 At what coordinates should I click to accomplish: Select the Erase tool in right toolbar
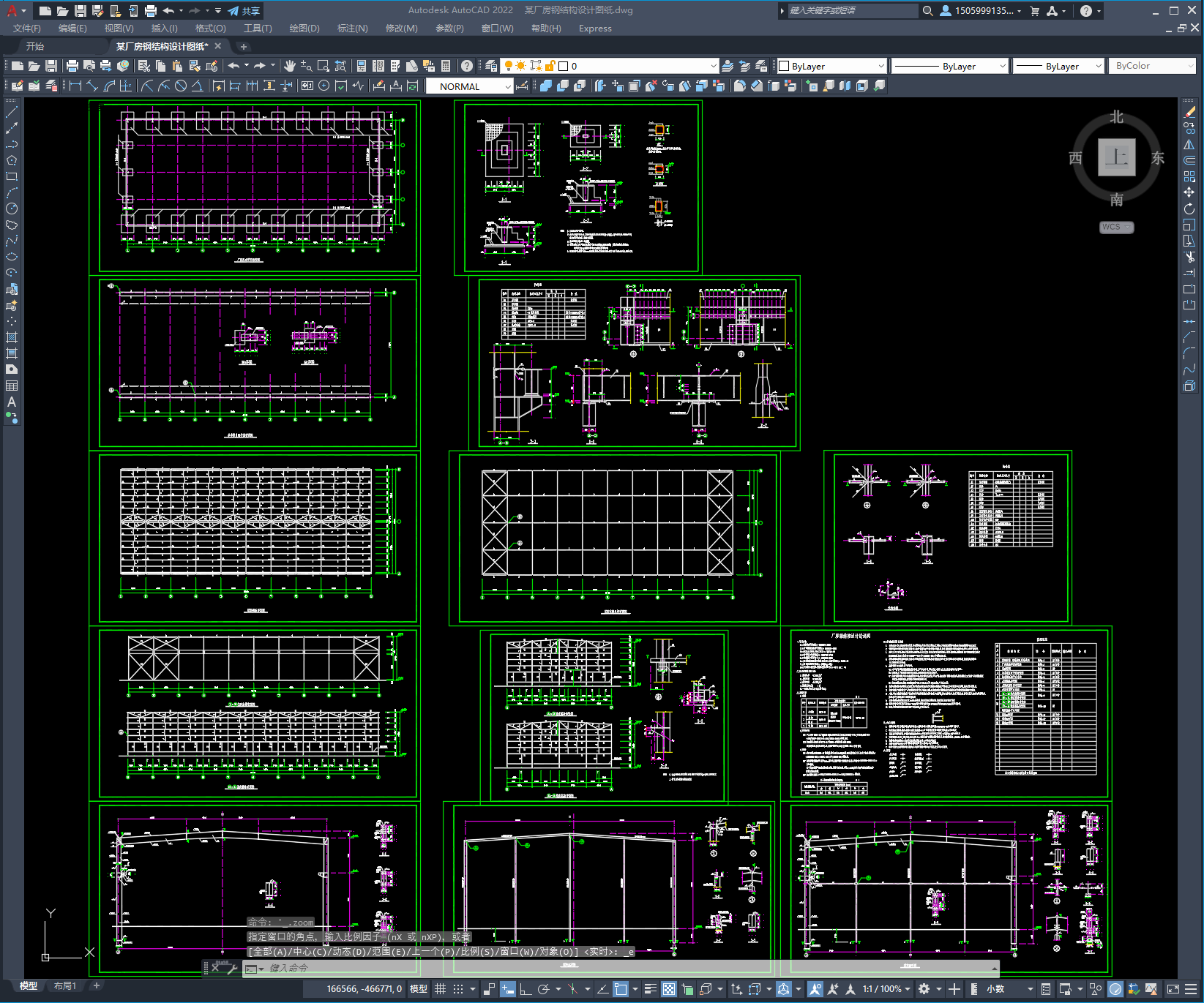pos(1189,112)
